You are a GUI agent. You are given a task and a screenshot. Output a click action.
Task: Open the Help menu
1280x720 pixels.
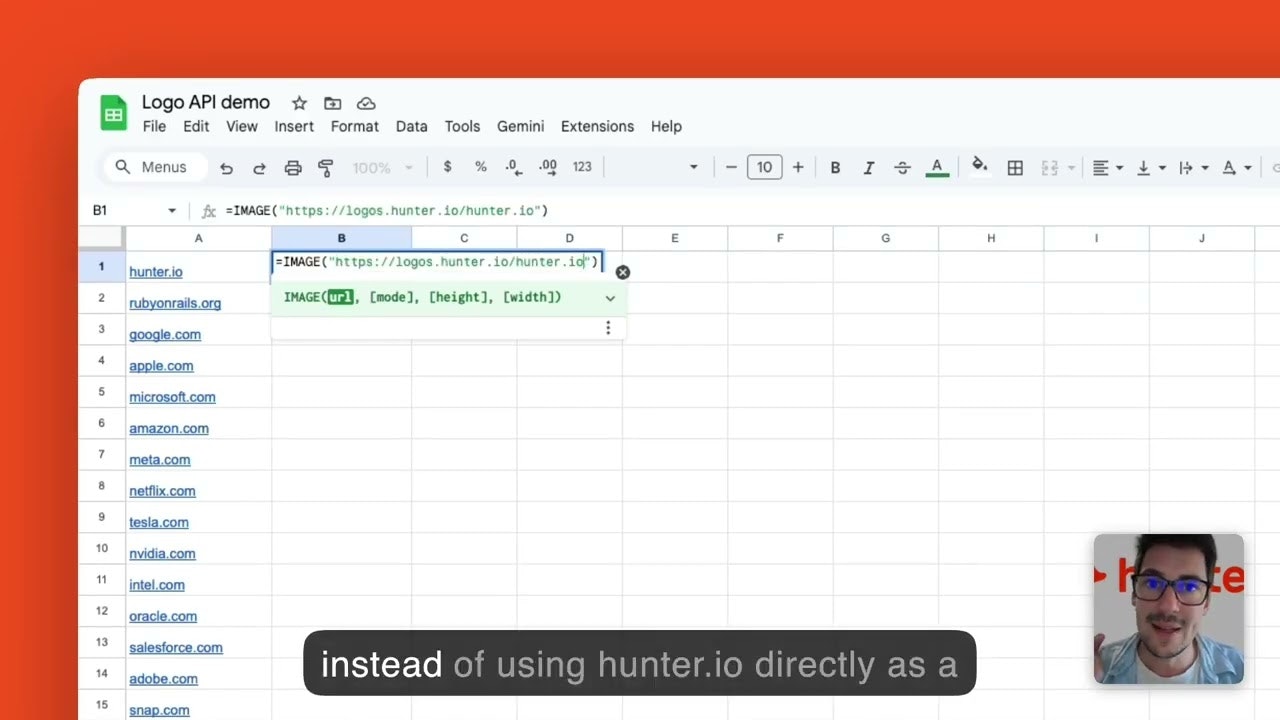[666, 126]
